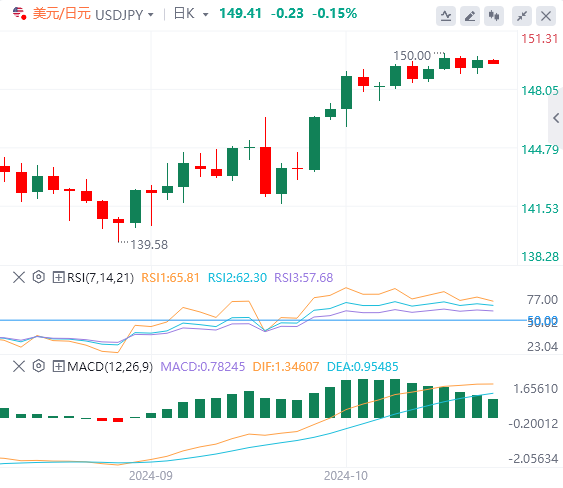Remove the RSI indicator panel
The height and width of the screenshot is (488, 563).
tap(19, 277)
